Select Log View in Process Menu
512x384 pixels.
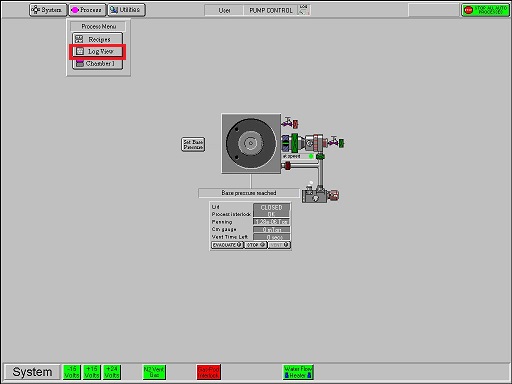(x=98, y=51)
